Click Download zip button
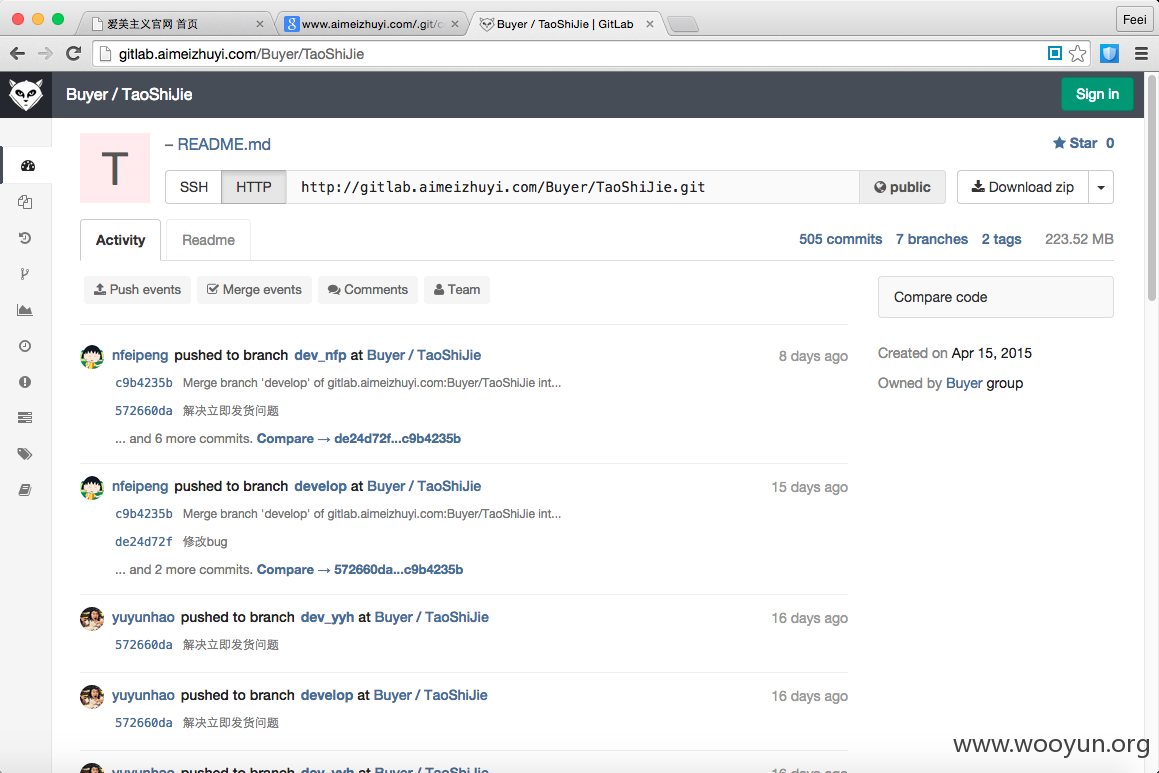The height and width of the screenshot is (773, 1159). click(x=1023, y=187)
